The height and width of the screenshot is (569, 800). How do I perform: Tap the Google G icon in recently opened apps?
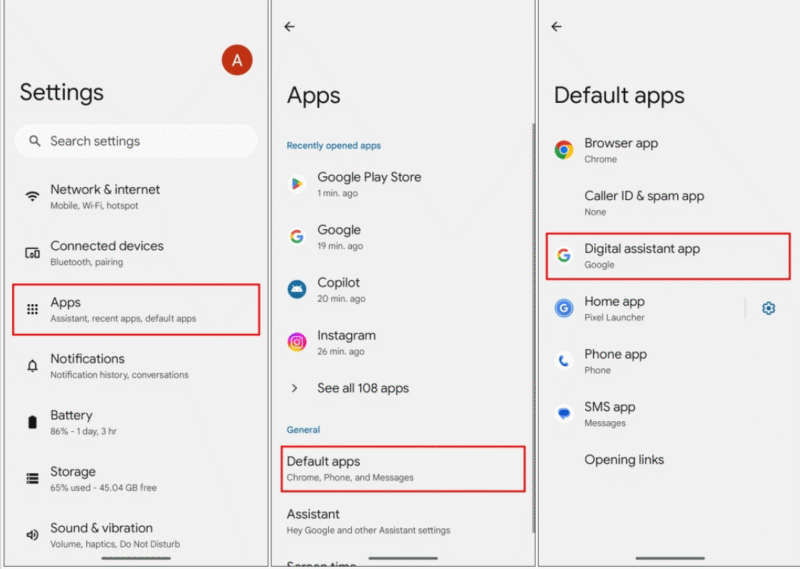click(297, 236)
